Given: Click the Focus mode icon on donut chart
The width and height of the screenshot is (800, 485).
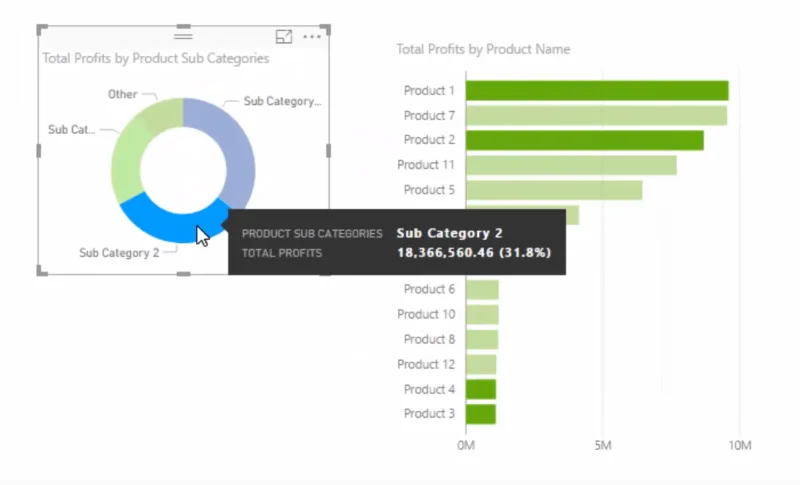Looking at the screenshot, I should [x=284, y=37].
